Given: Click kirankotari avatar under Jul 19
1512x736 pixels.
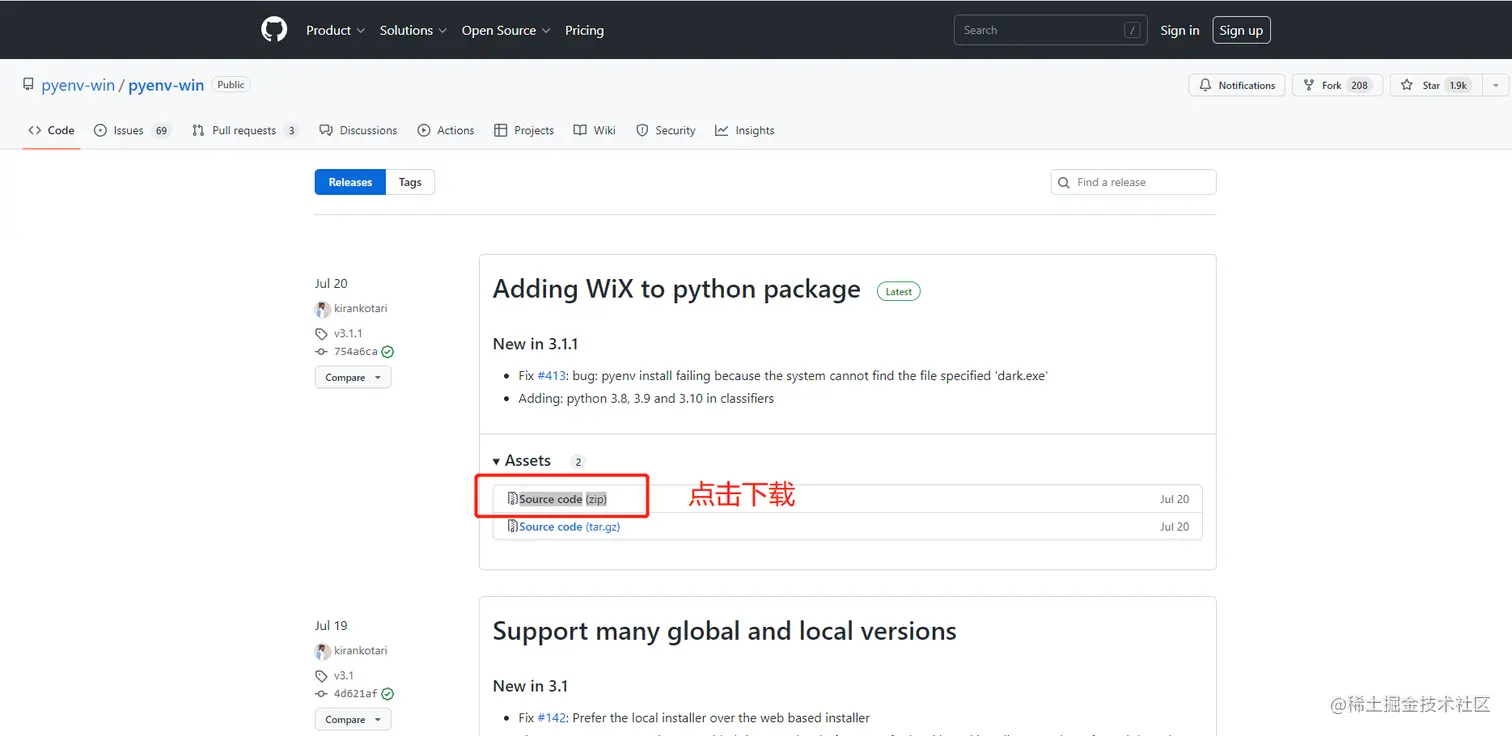Looking at the screenshot, I should coord(323,651).
